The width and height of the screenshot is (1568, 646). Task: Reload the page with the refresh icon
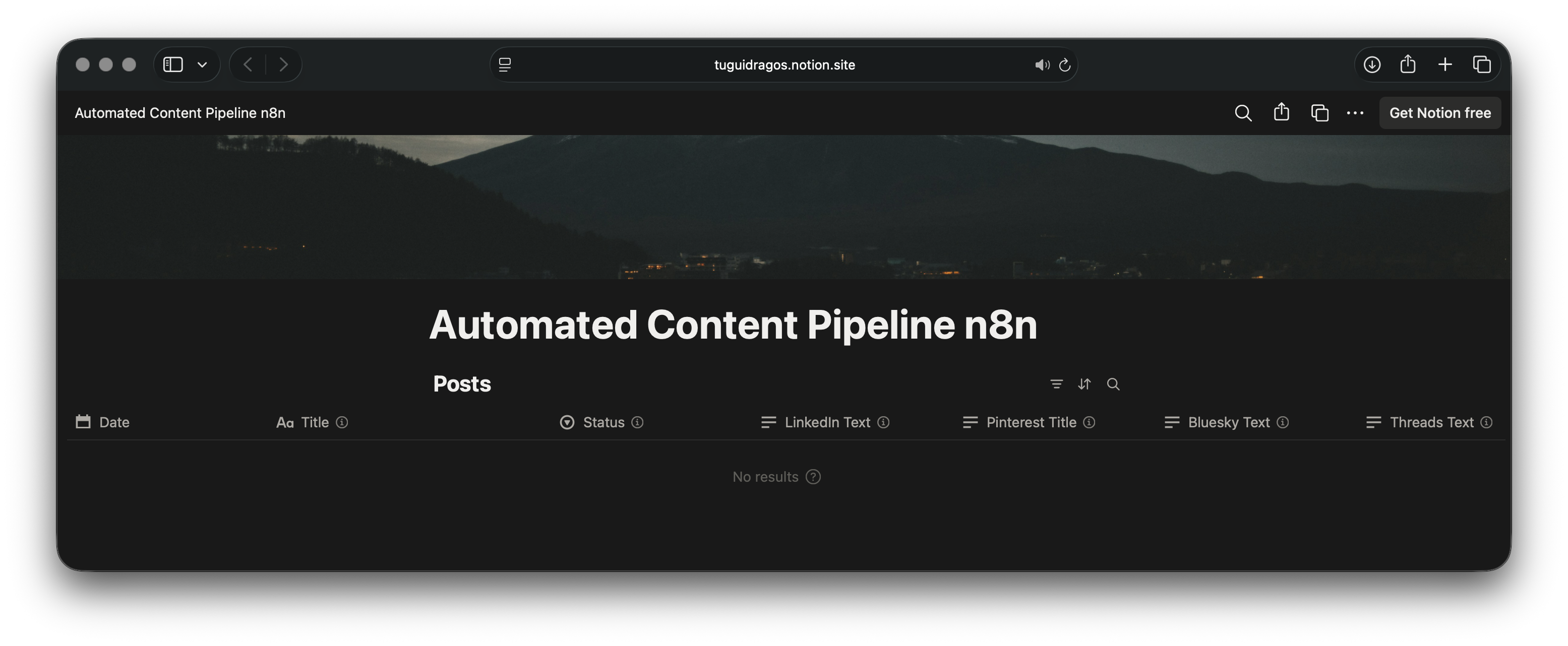click(x=1065, y=64)
